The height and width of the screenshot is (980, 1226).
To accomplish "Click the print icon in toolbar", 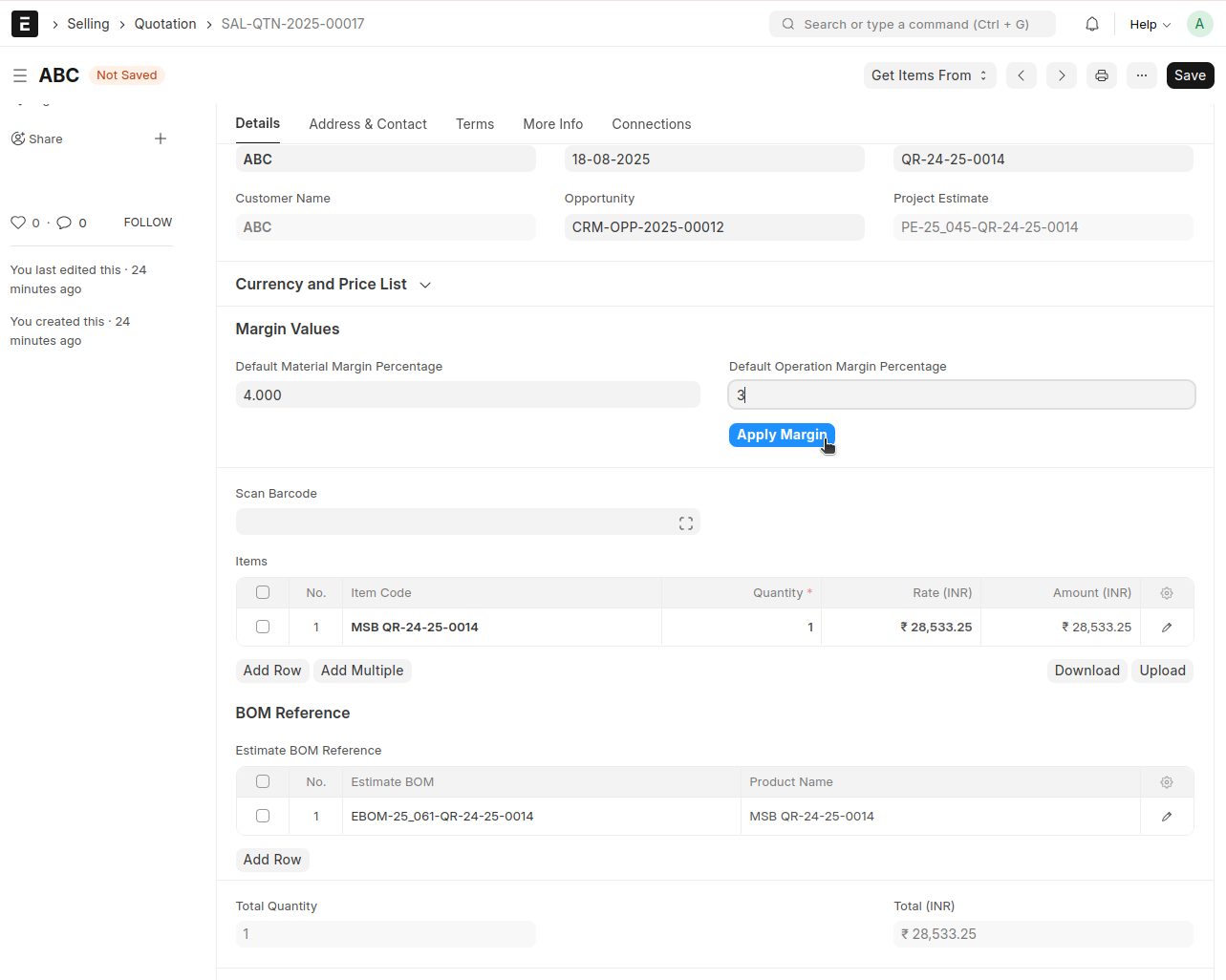I will 1102,75.
